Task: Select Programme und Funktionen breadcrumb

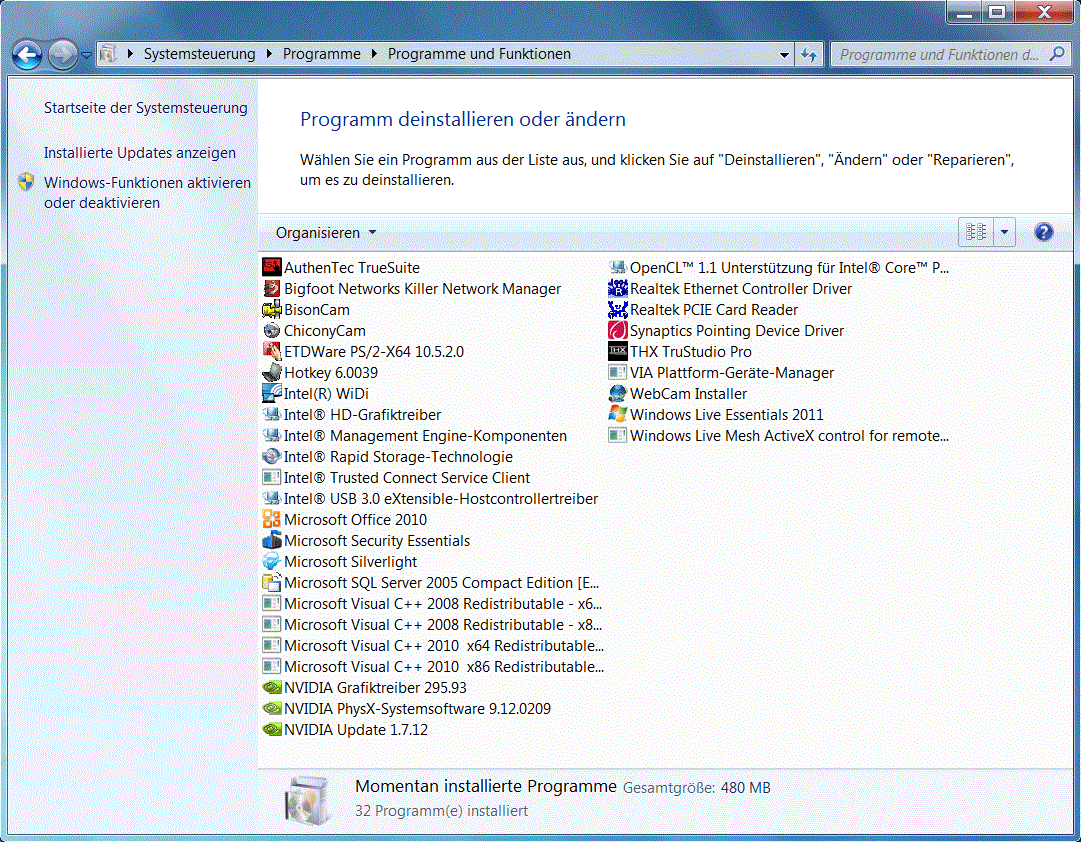Action: coord(479,54)
